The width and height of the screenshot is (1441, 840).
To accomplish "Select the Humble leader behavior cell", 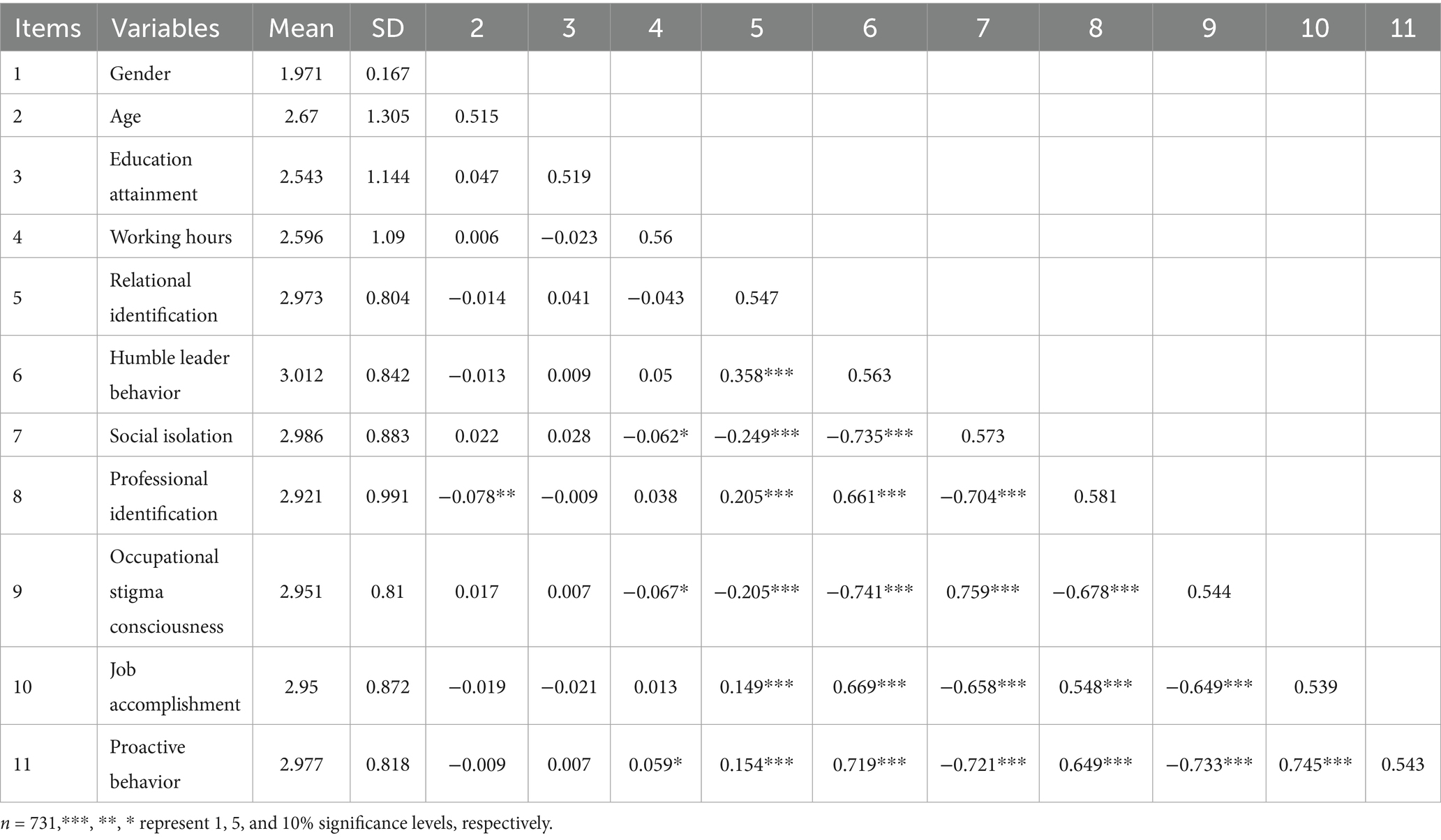I will pyautogui.click(x=169, y=375).
